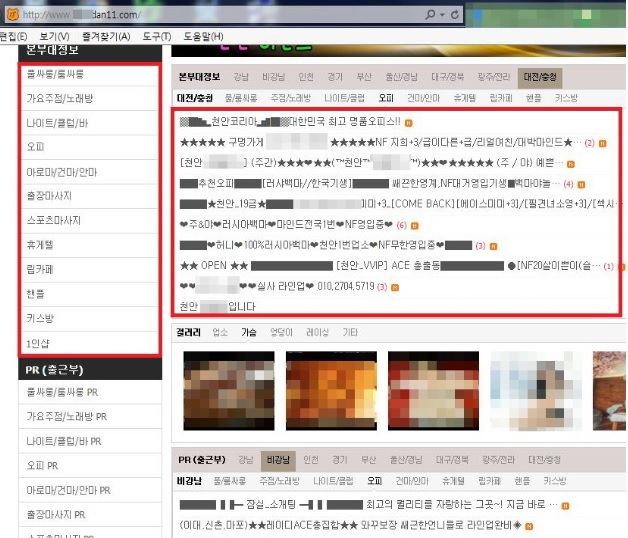Switch to the 인천 region tab in 본부대정보
This screenshot has height=538, width=628.
306,77
